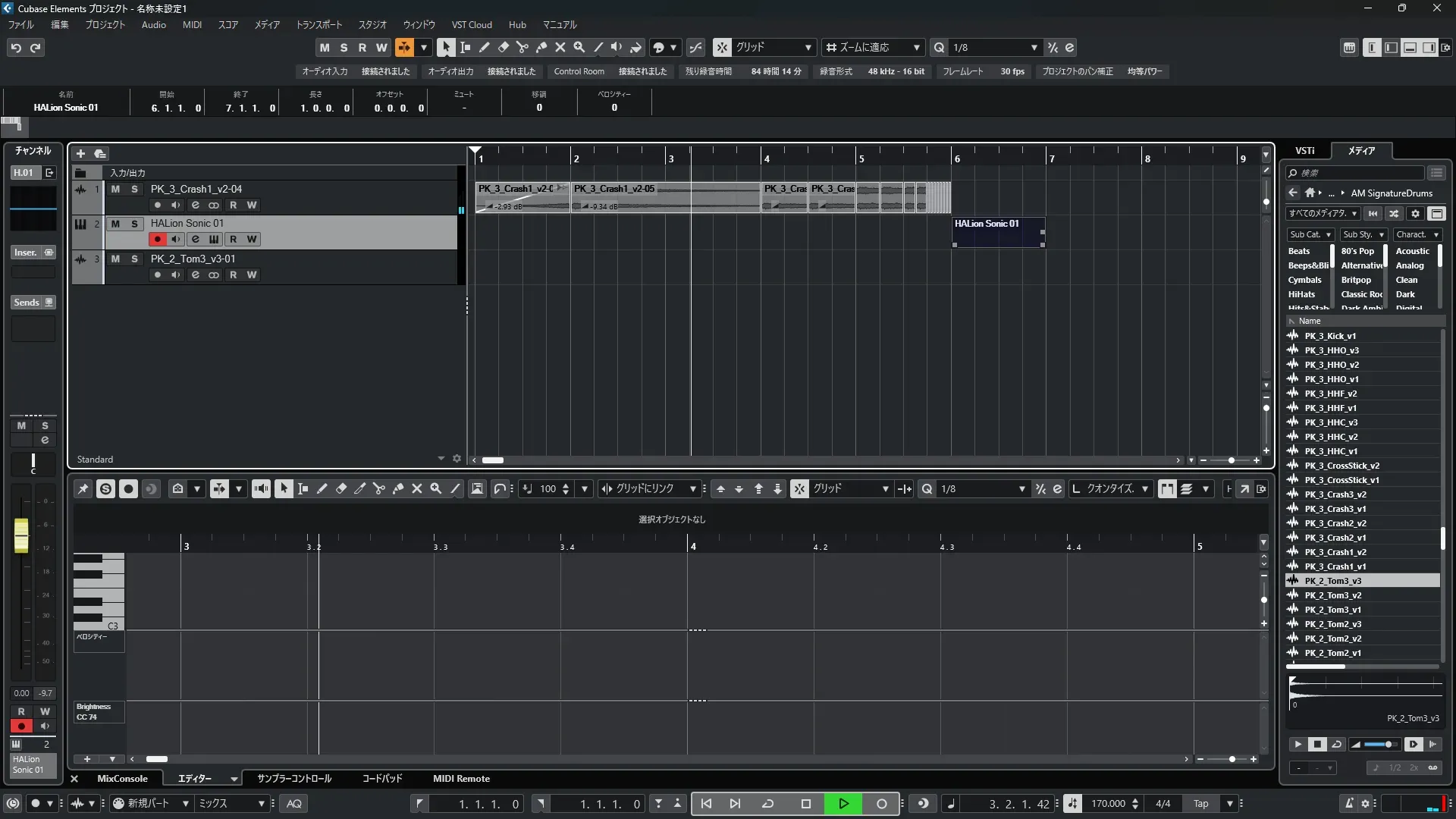Select the Glue tool in top toolbar
The image size is (1456, 819).
click(541, 47)
